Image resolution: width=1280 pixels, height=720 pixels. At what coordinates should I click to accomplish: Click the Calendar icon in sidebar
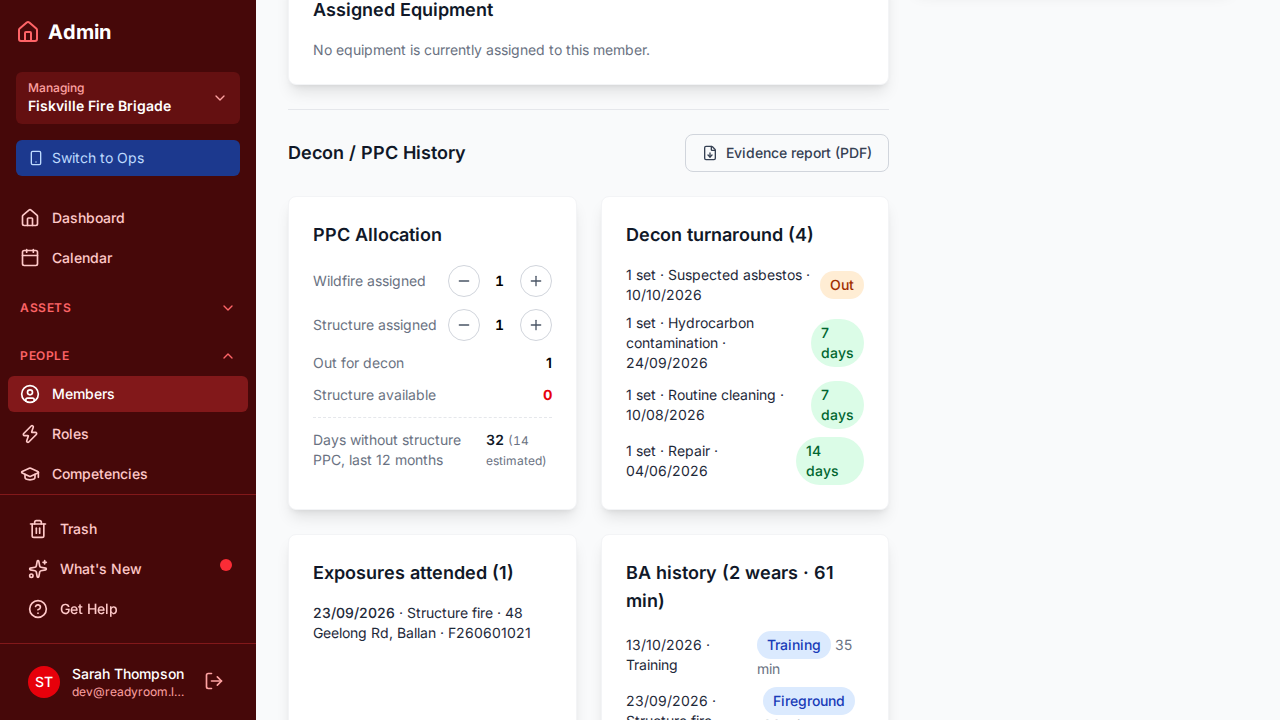(x=30, y=258)
